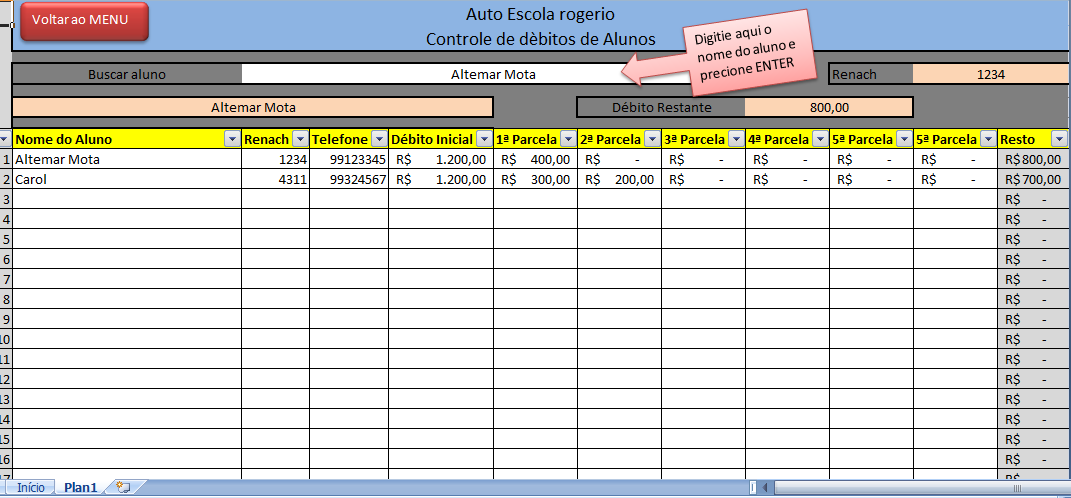Screen dimensions: 1071x498
Task: Select telephone cell 99324567
Action: [x=349, y=180]
